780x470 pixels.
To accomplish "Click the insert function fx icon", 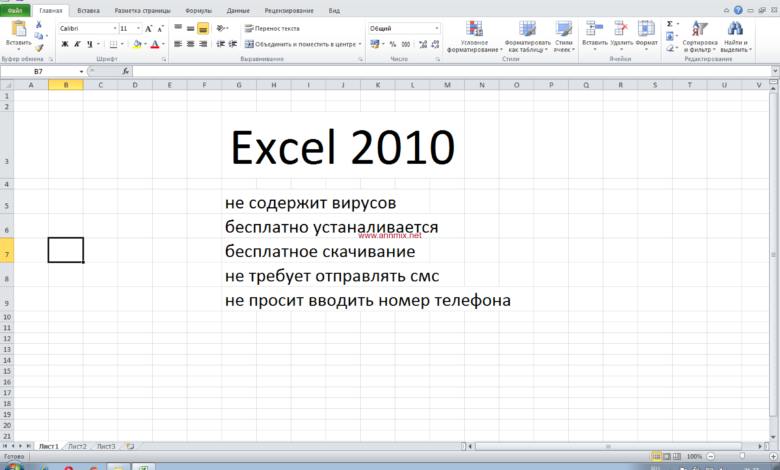I will [126, 72].
